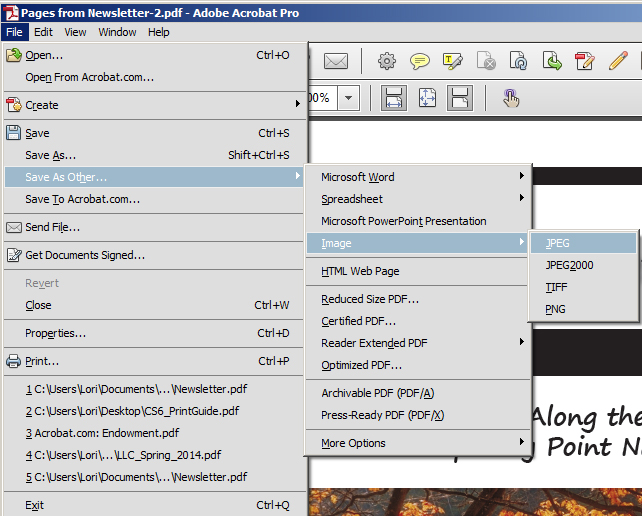The image size is (642, 516).
Task: Open preferences with the gear icon
Action: tap(386, 61)
